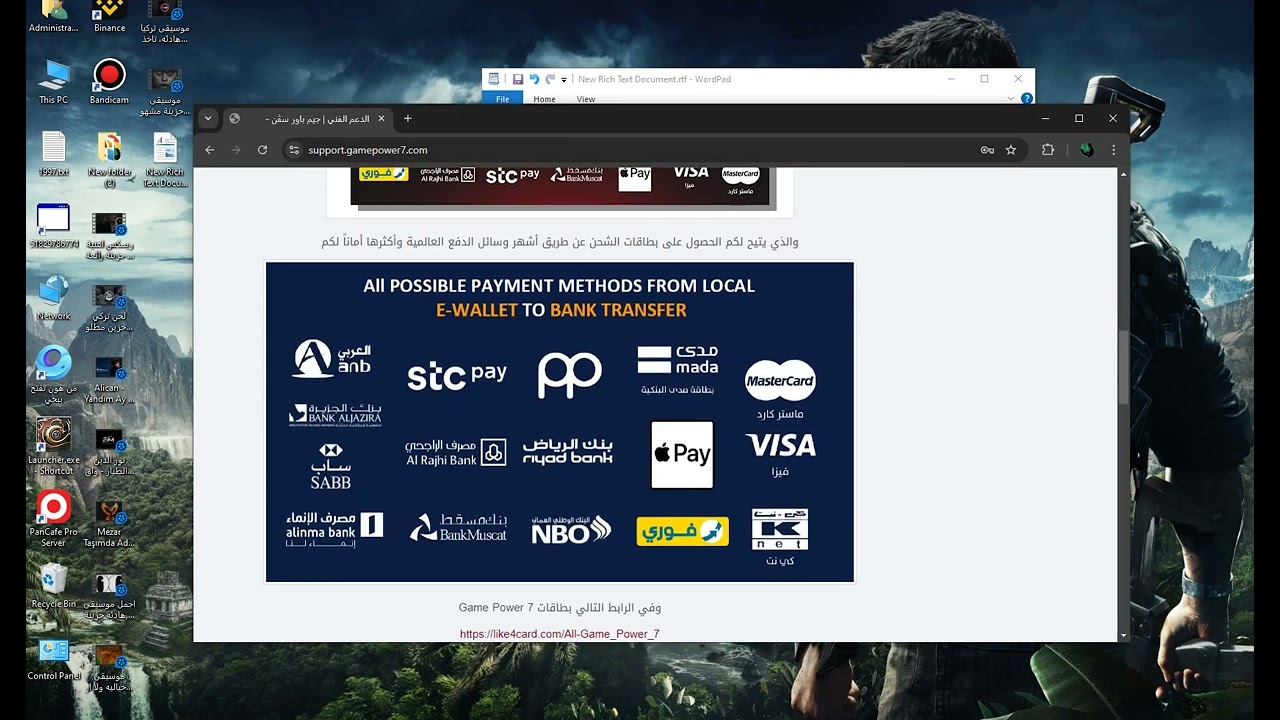This screenshot has height=720, width=1280.
Task: Undo in WordPad quick access toolbar
Action: [534, 79]
